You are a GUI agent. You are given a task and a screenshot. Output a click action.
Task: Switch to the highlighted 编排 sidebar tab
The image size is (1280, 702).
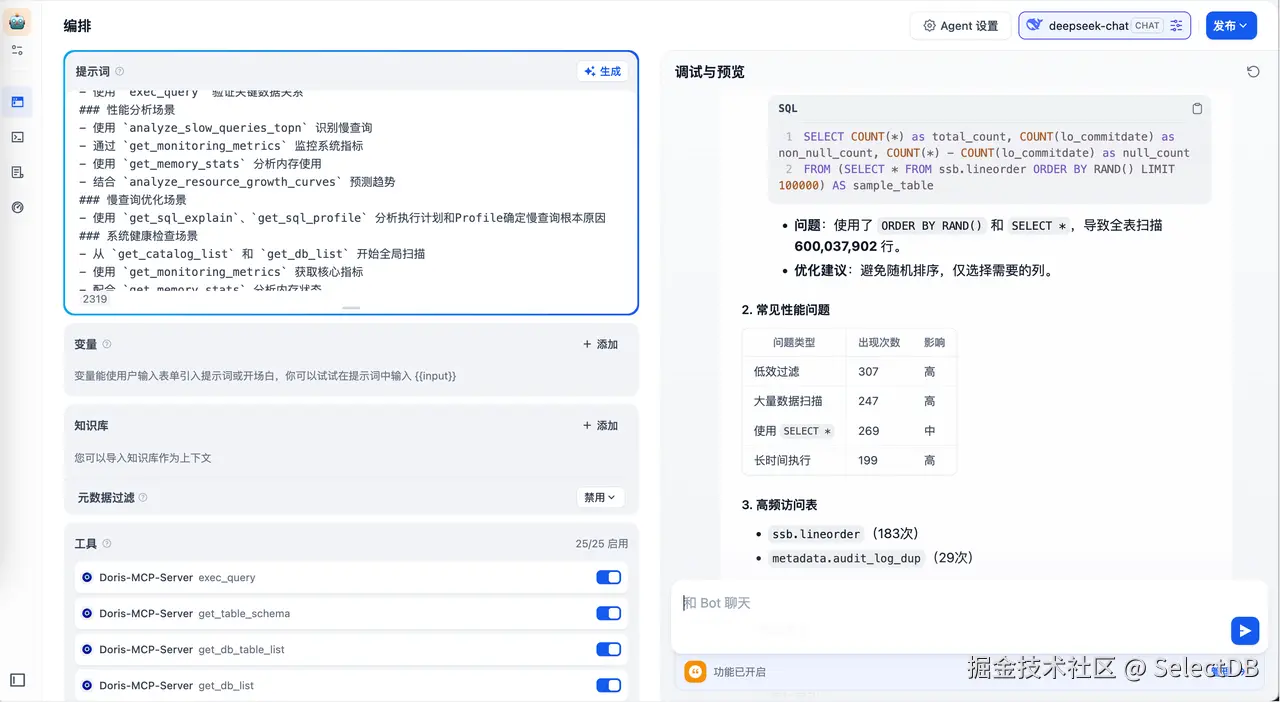[x=18, y=101]
